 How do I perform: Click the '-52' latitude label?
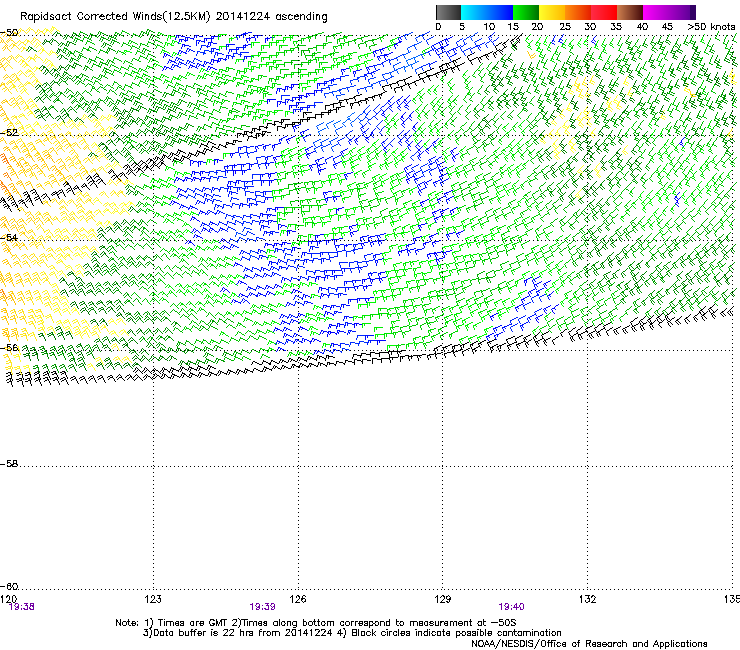(9, 133)
